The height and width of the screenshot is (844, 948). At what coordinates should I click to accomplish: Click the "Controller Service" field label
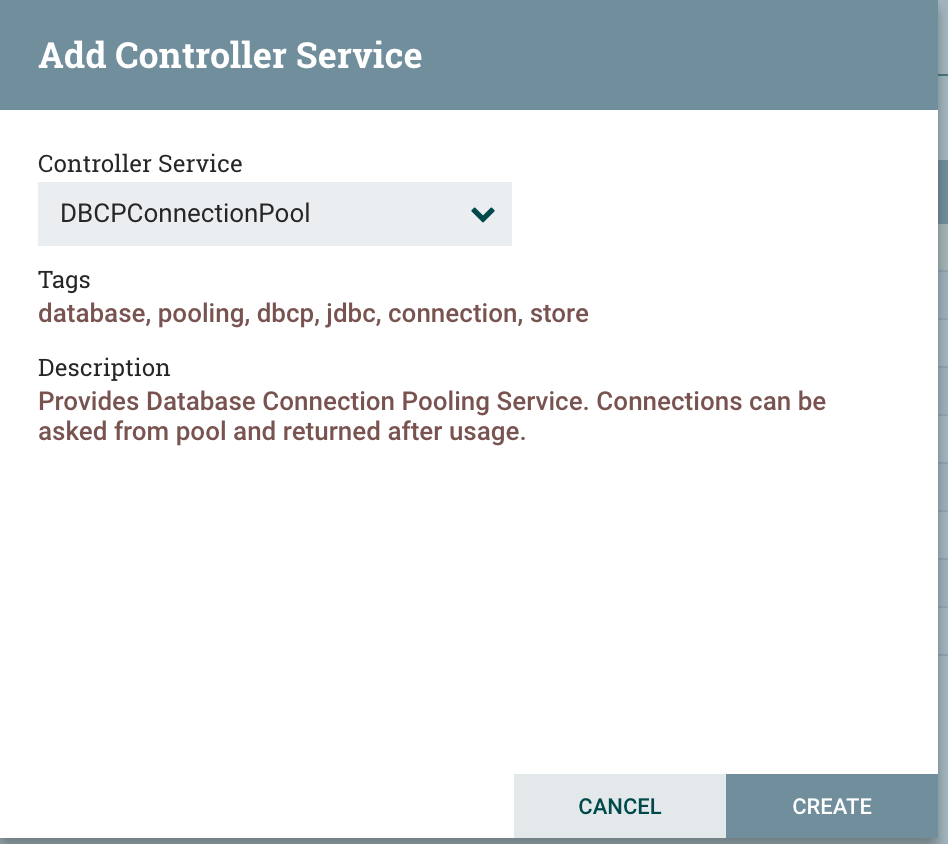point(140,163)
